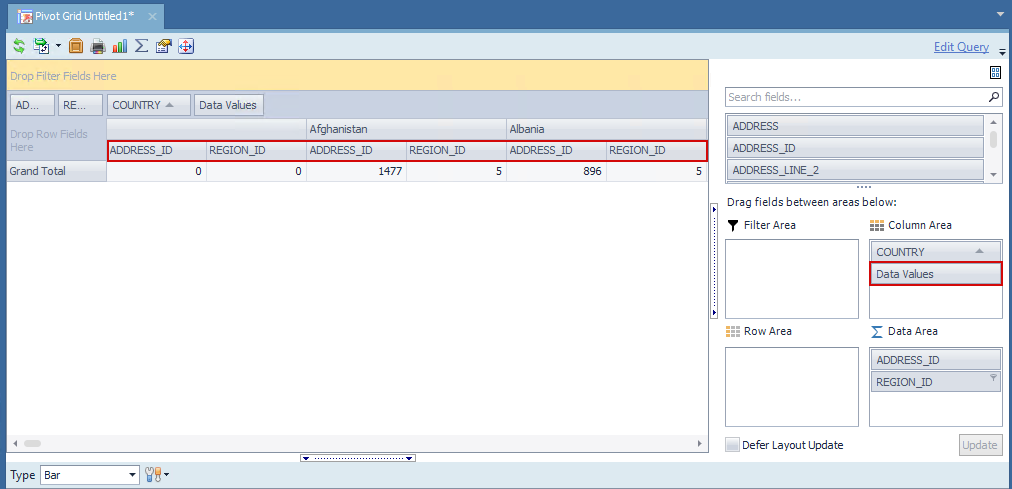Click the Edit Query link
Viewport: 1012px width, 489px height.
(961, 46)
